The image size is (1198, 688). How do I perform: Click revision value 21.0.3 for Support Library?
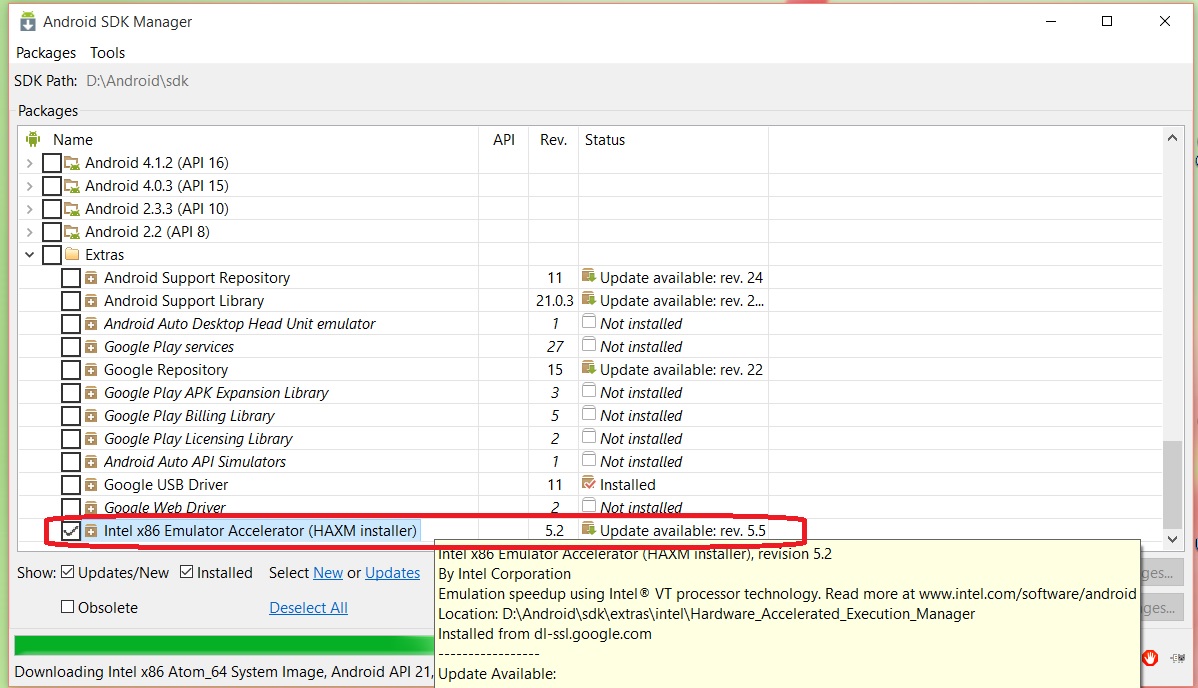coord(554,300)
